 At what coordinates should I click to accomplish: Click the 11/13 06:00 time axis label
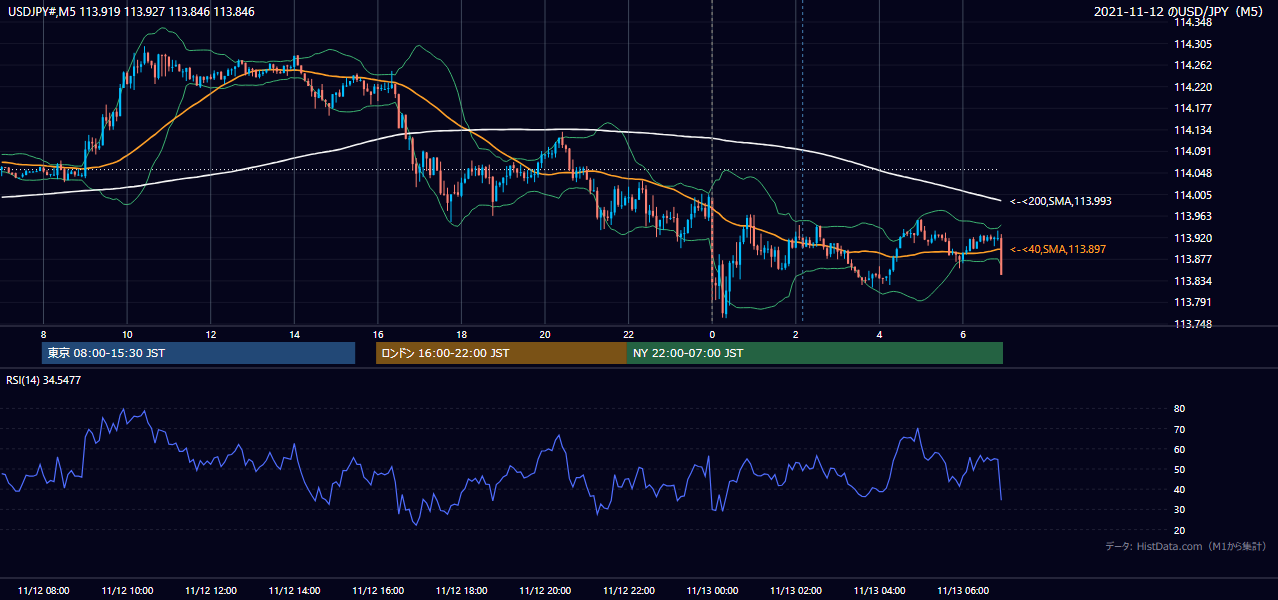963,591
